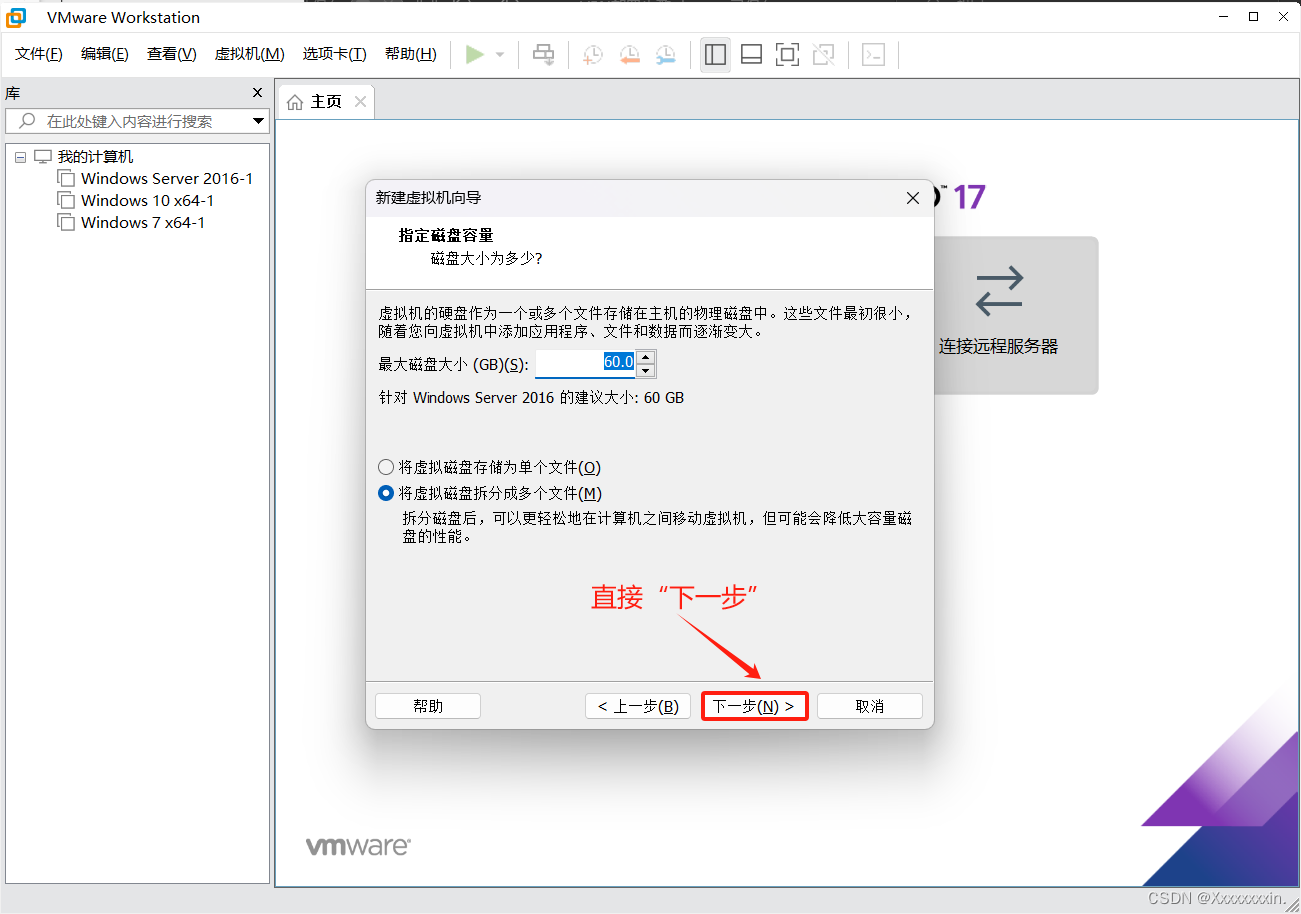
Task: Select Windows Server 2016-1 virtual machine
Action: [167, 179]
